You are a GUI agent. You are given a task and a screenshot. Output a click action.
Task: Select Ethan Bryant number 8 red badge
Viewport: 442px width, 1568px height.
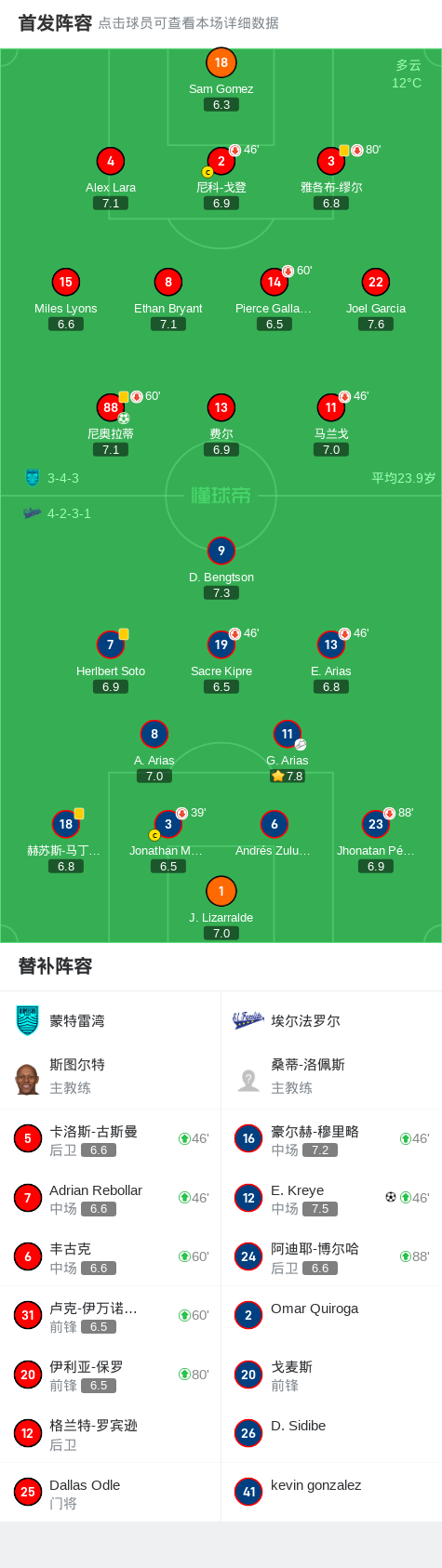click(168, 282)
